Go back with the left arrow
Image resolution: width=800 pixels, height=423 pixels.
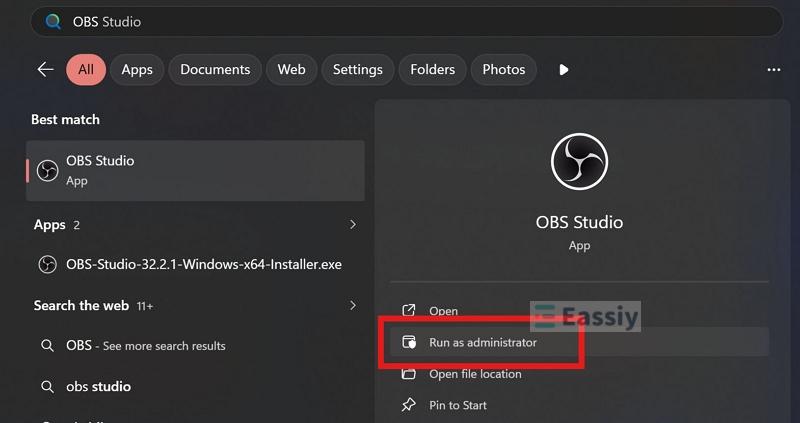45,69
